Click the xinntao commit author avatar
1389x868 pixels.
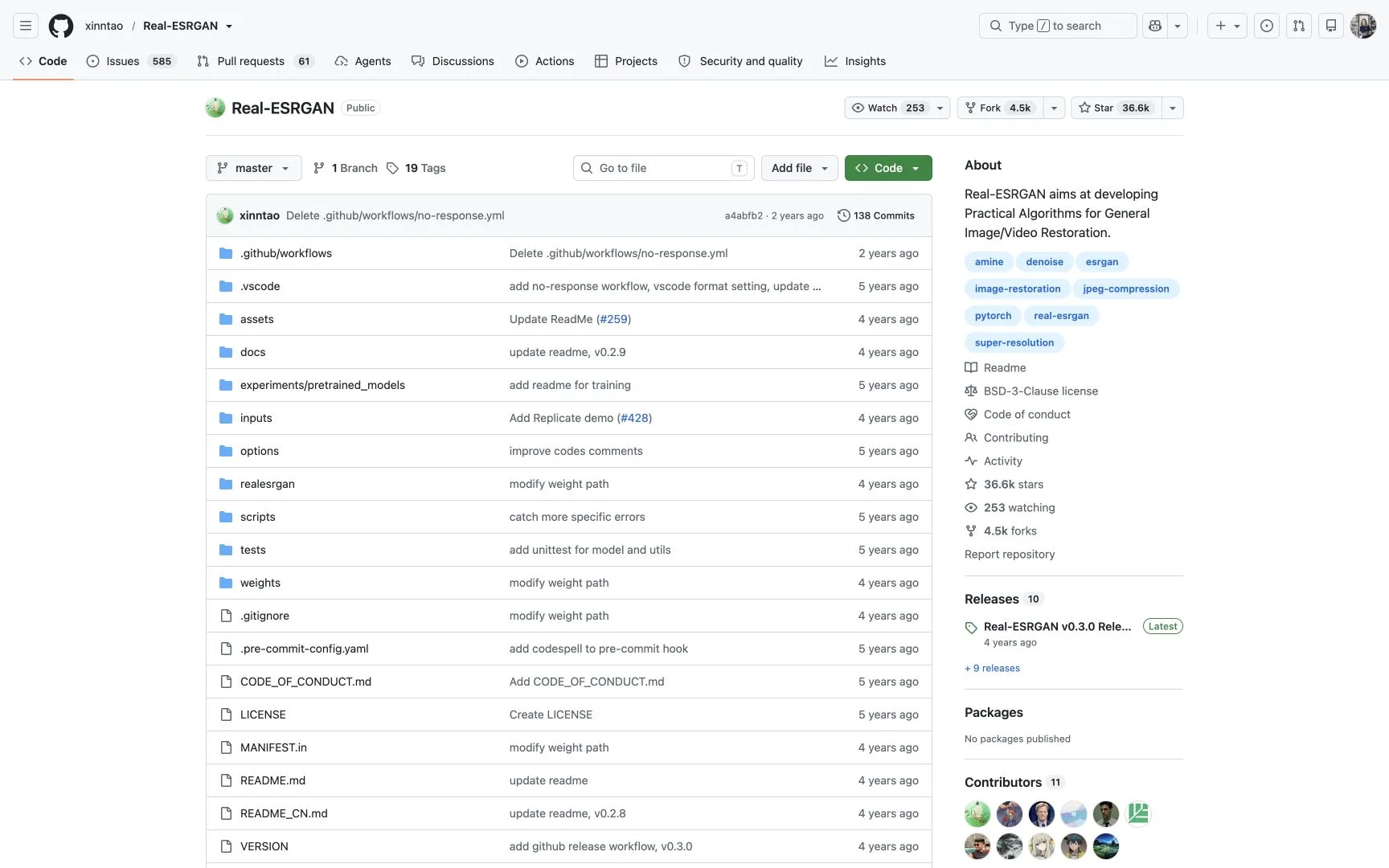pyautogui.click(x=225, y=215)
